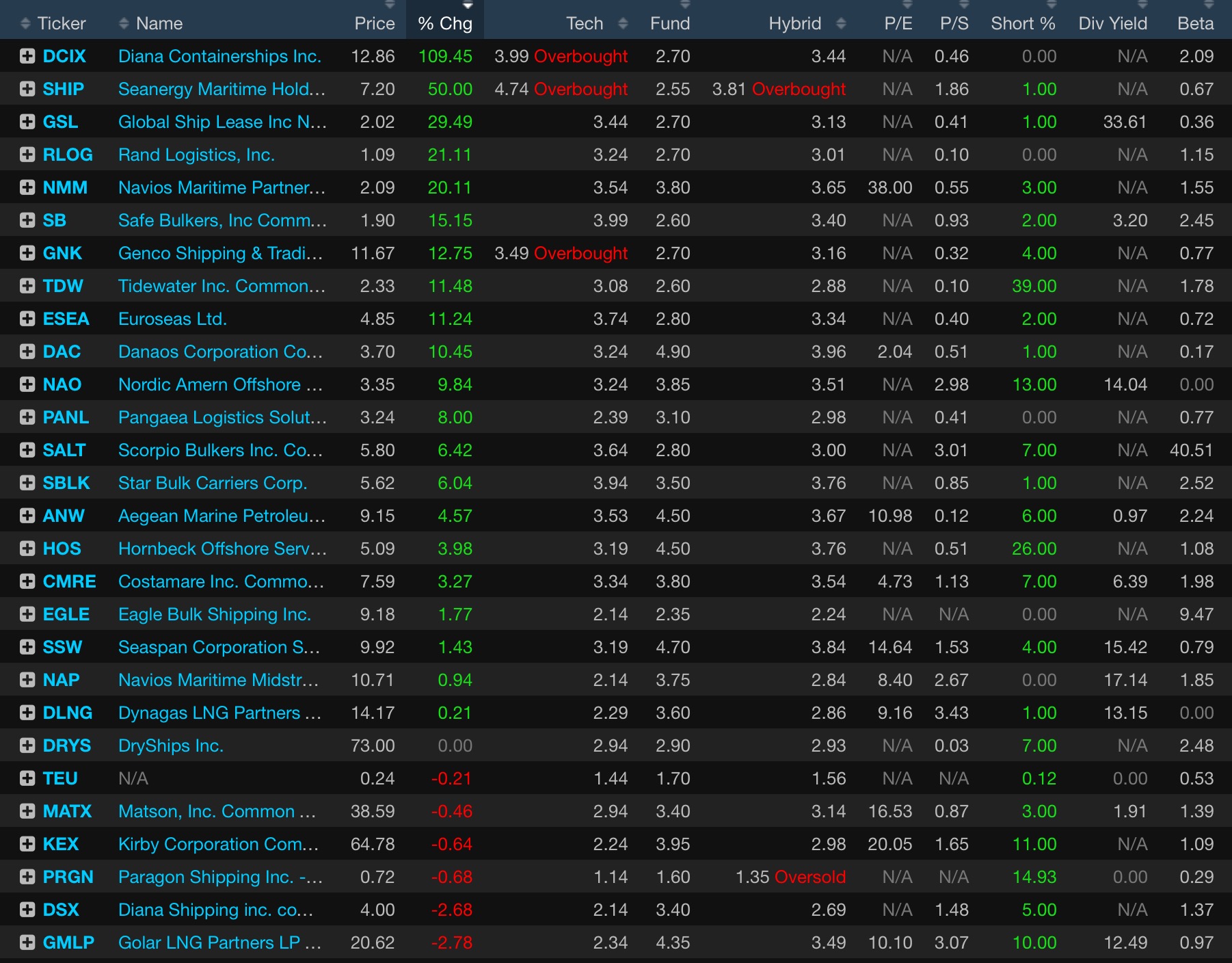
Task: Sort by Tech column header
Action: point(585,23)
